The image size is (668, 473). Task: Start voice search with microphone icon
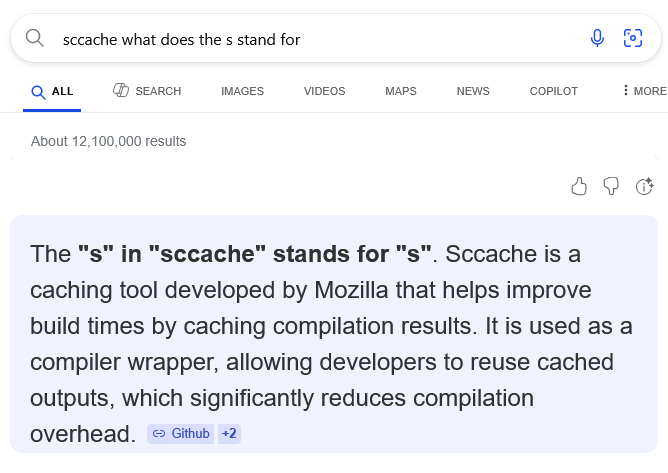point(597,39)
